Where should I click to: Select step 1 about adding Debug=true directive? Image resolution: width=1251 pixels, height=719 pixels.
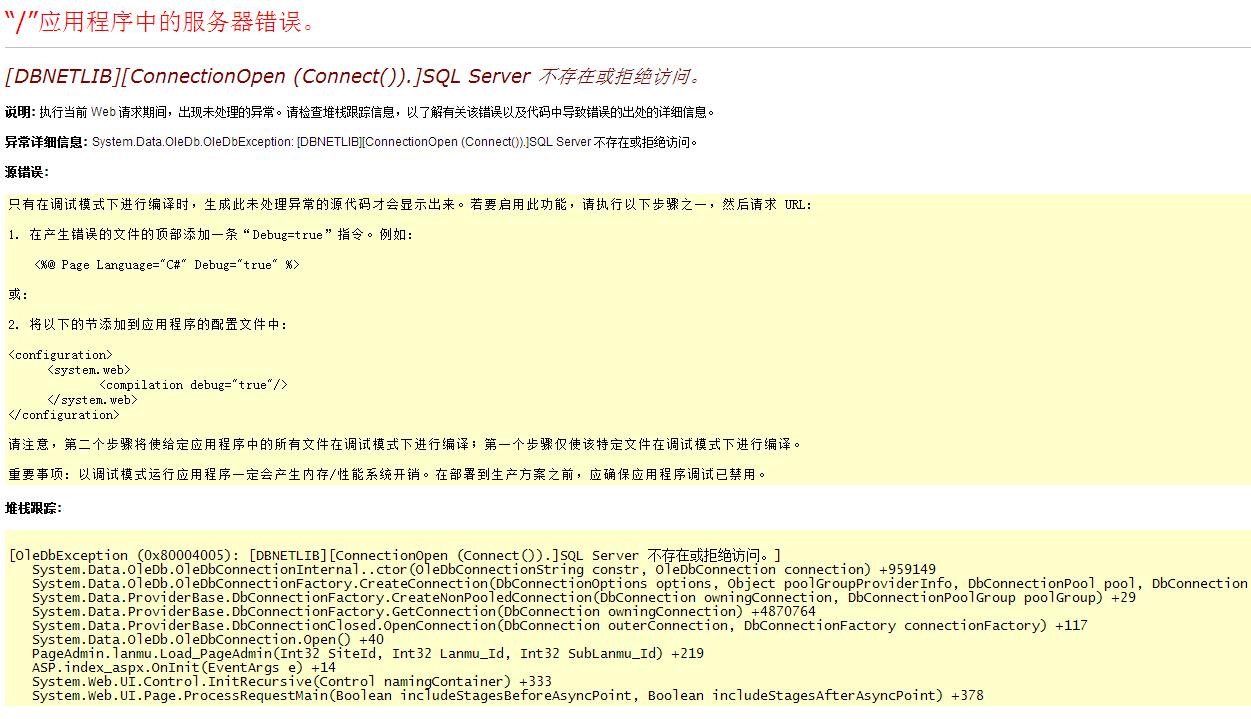210,234
